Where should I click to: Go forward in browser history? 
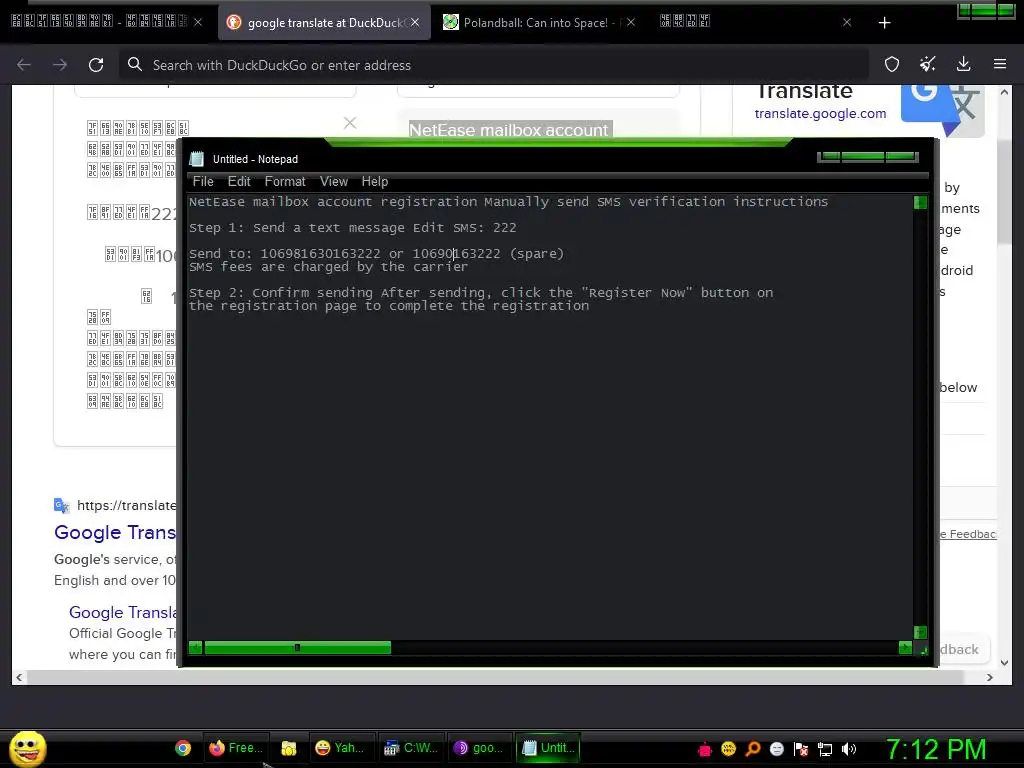point(60,65)
